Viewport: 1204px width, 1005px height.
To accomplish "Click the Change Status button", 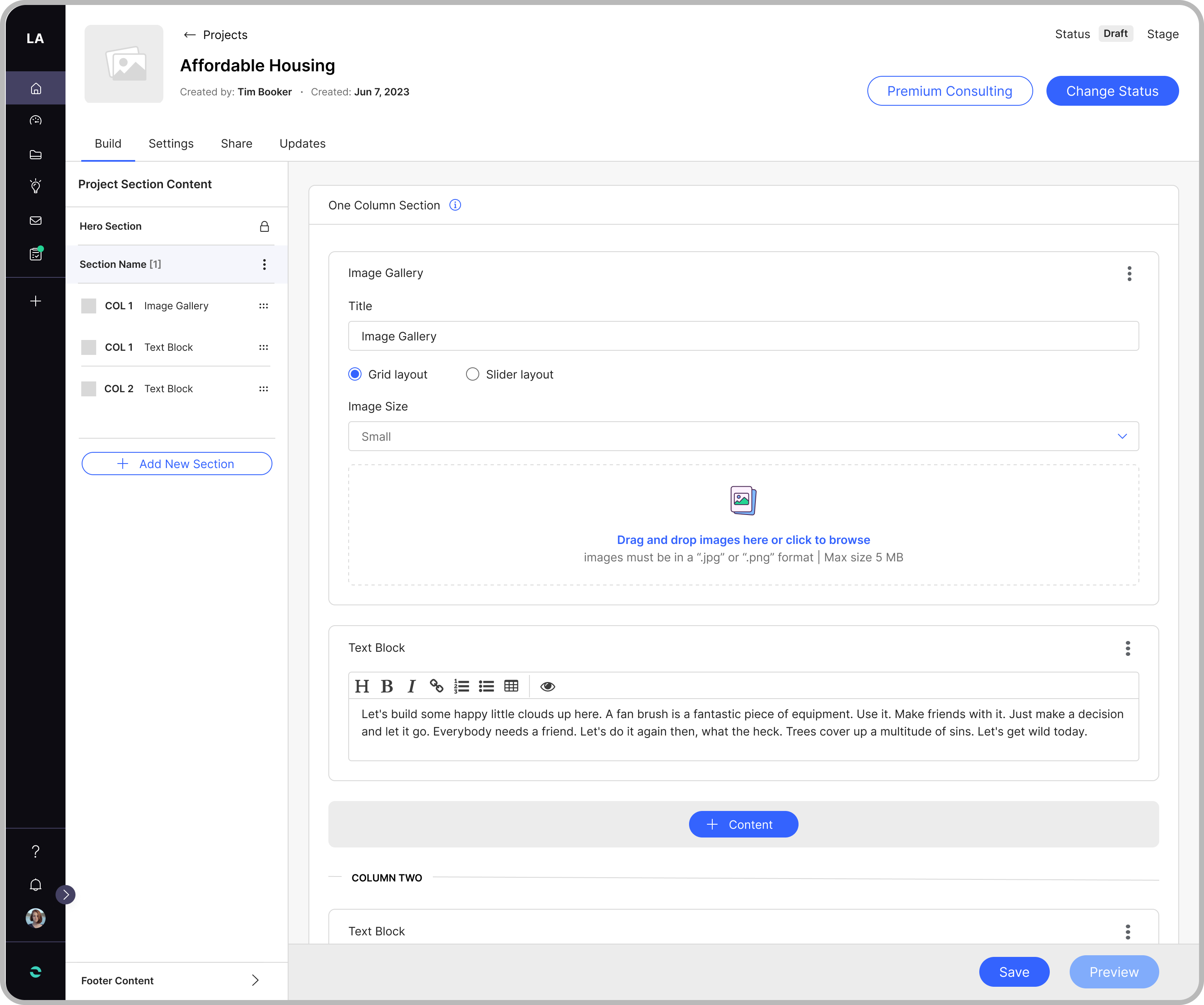I will click(1112, 91).
